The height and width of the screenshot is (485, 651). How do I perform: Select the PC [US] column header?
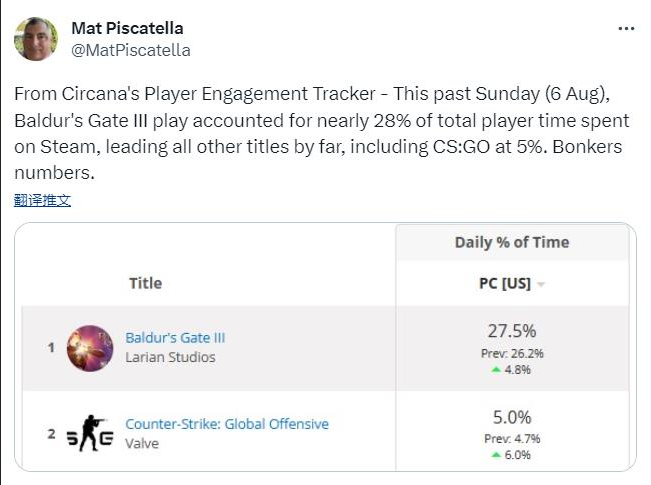coord(504,284)
